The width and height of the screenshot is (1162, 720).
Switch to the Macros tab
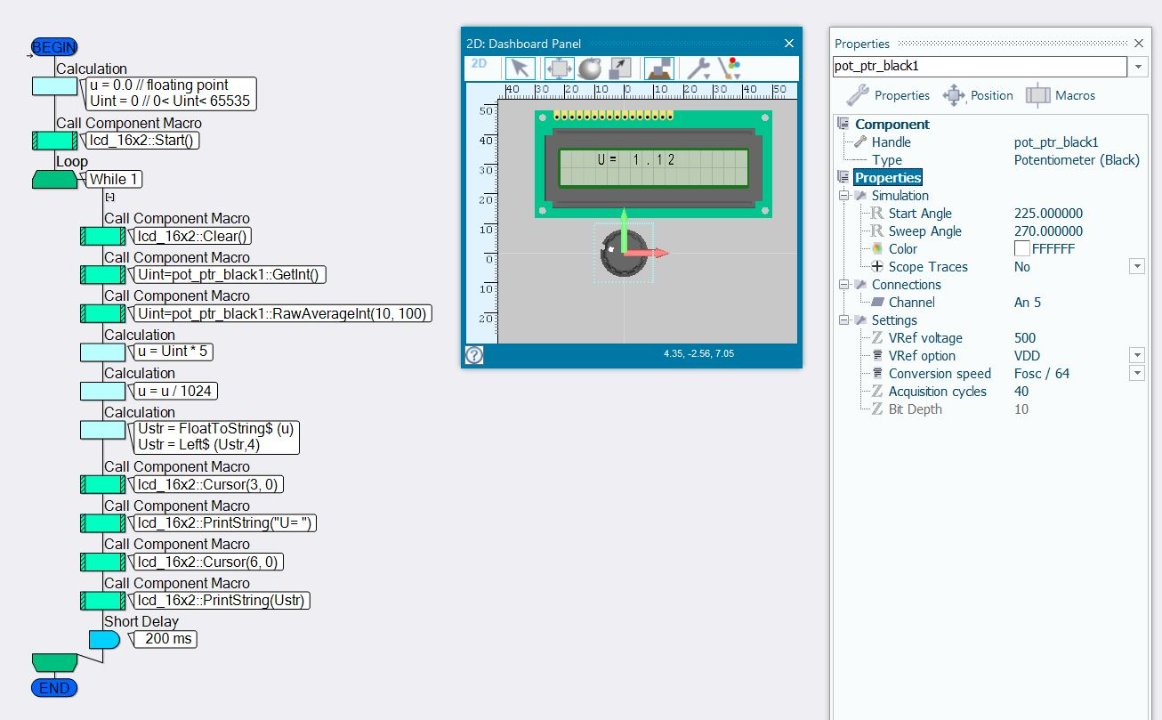[x=1061, y=95]
